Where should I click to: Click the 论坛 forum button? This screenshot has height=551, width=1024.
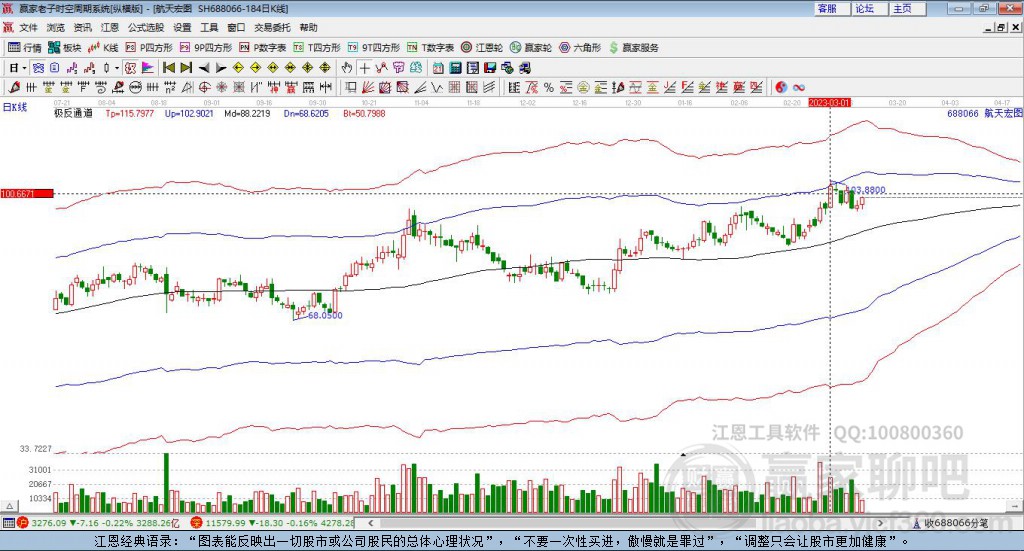pos(865,8)
